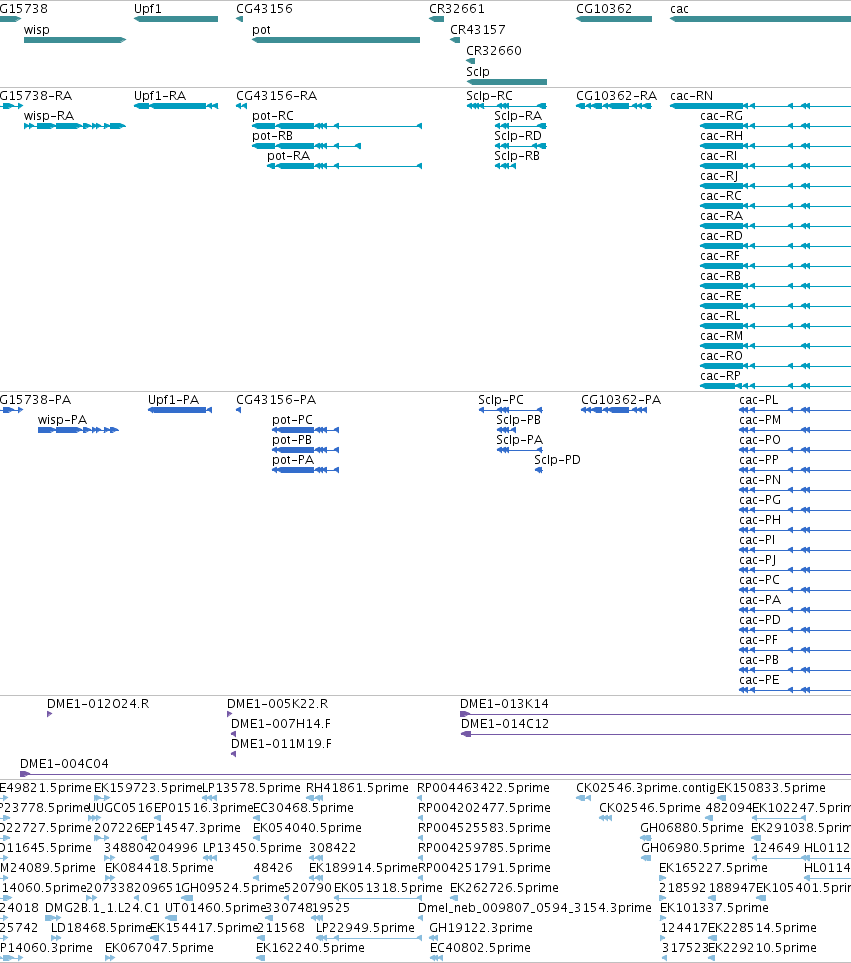Open the DME1-011M19.F clone label
The width and height of the screenshot is (851, 963).
click(x=281, y=743)
